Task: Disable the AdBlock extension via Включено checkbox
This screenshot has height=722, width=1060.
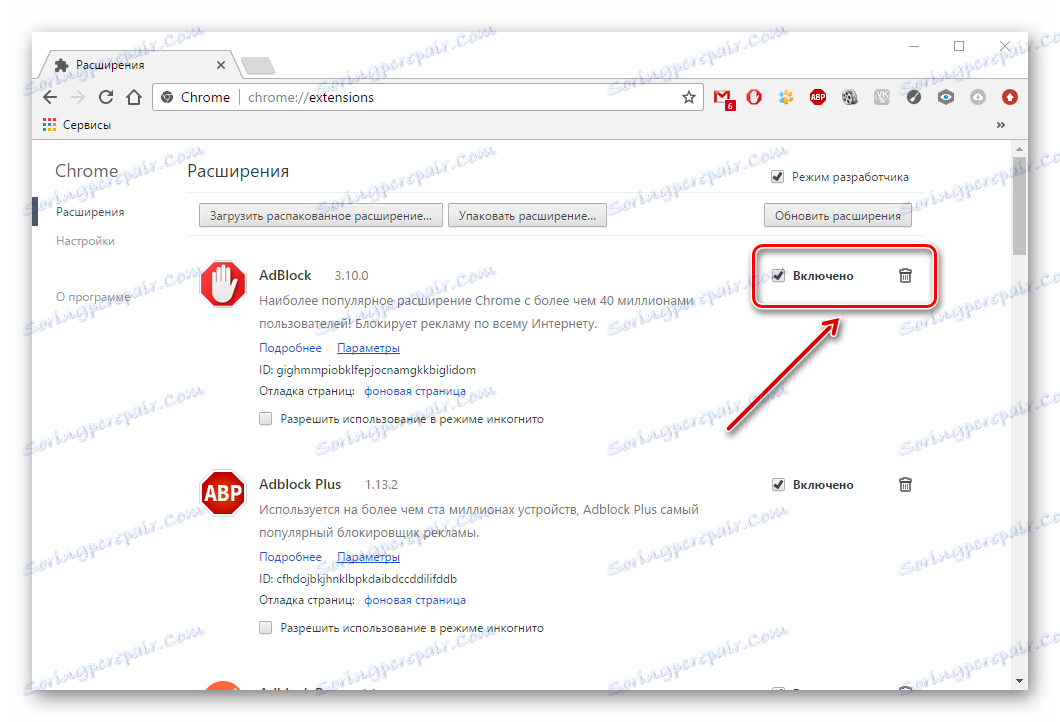Action: (x=779, y=275)
